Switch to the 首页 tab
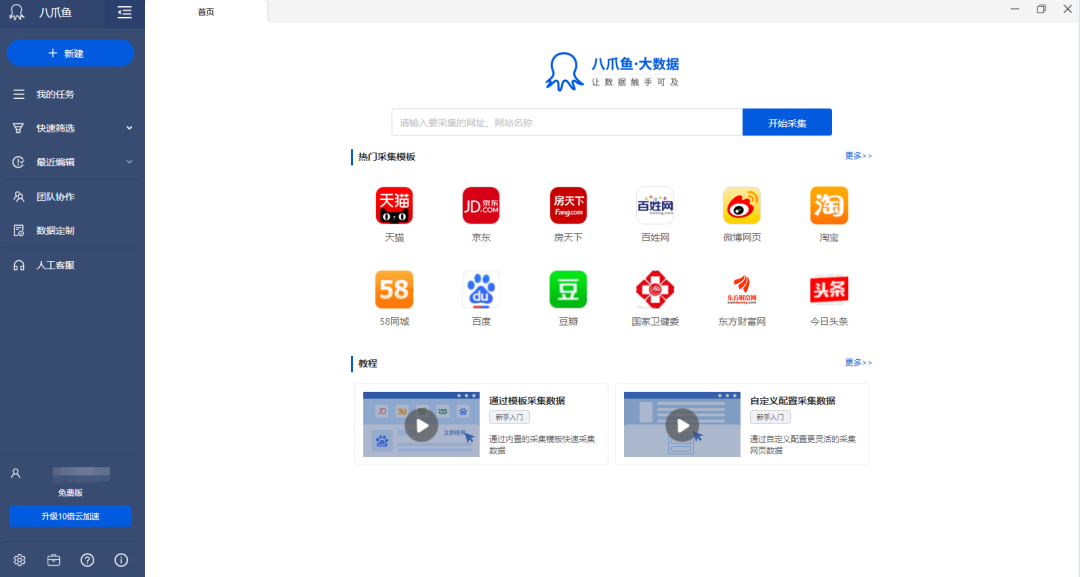This screenshot has width=1080, height=577. pyautogui.click(x=206, y=12)
